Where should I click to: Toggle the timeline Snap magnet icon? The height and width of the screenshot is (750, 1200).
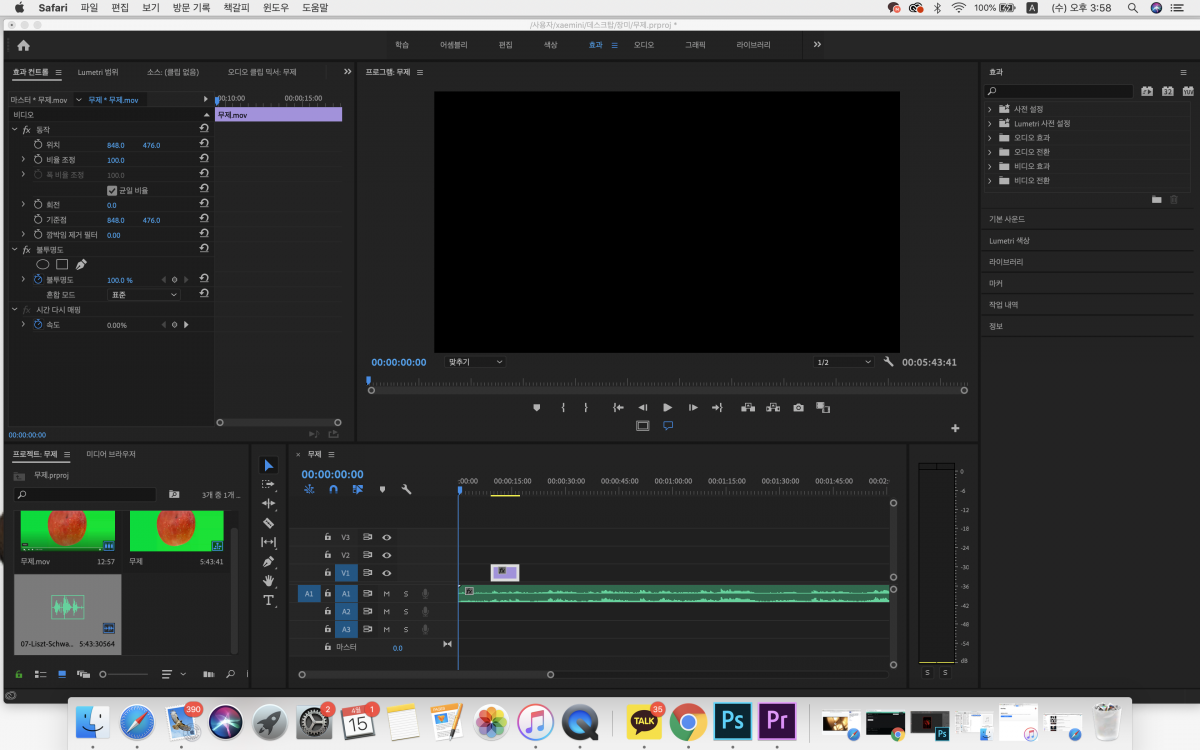coord(333,490)
